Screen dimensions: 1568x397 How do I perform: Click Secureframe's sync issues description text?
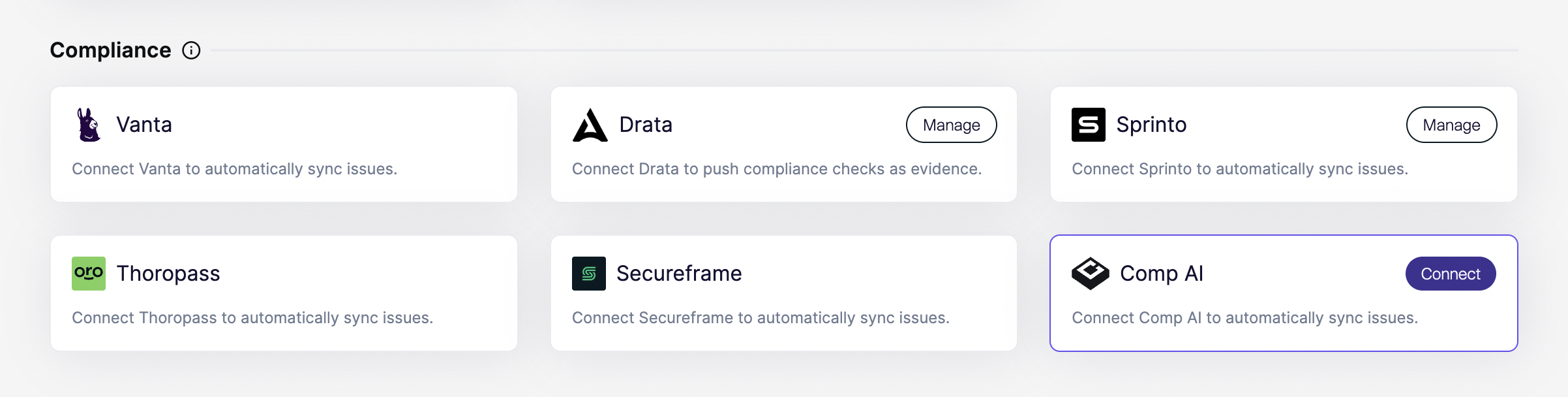coord(760,318)
